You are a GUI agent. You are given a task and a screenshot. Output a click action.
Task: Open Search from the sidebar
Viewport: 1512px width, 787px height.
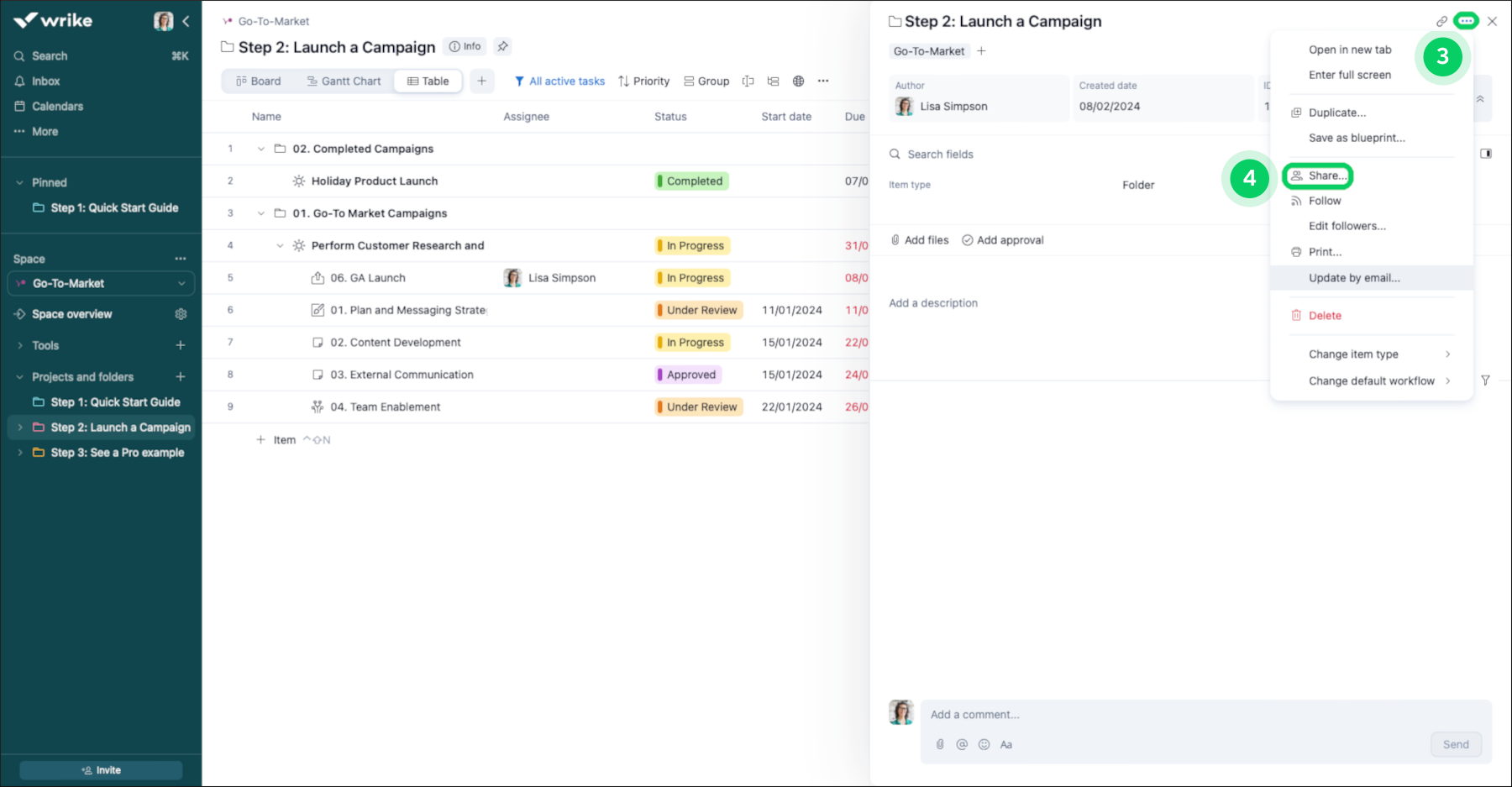(x=50, y=55)
